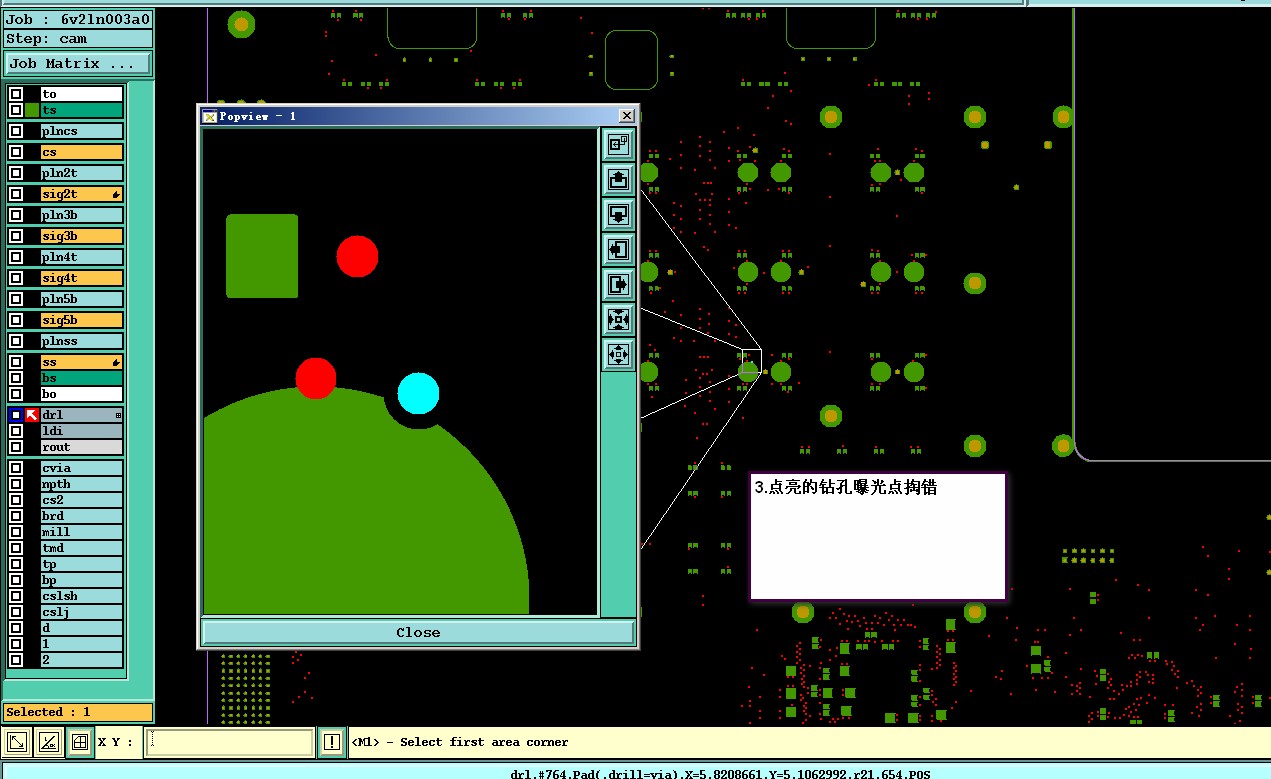Select the pln3b layer name
Viewport: 1271px width, 779px height.
82,215
